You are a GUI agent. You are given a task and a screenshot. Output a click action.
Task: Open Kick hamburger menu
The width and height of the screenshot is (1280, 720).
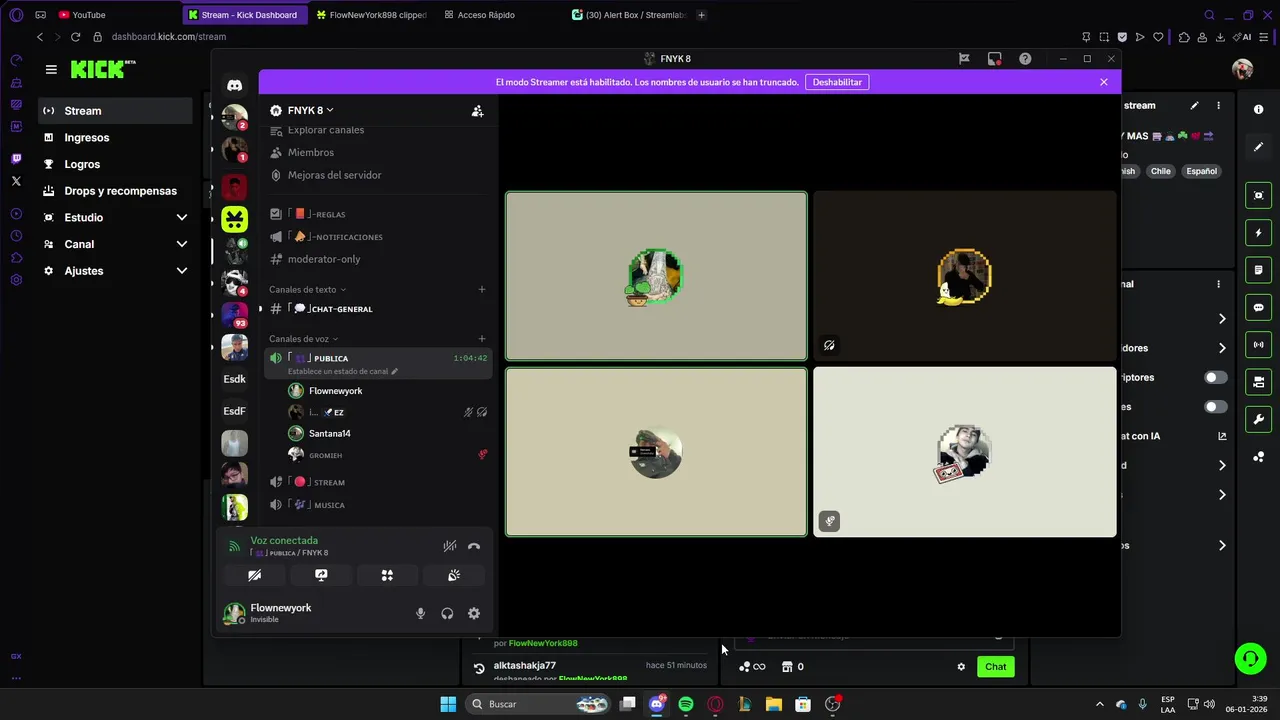(x=51, y=70)
